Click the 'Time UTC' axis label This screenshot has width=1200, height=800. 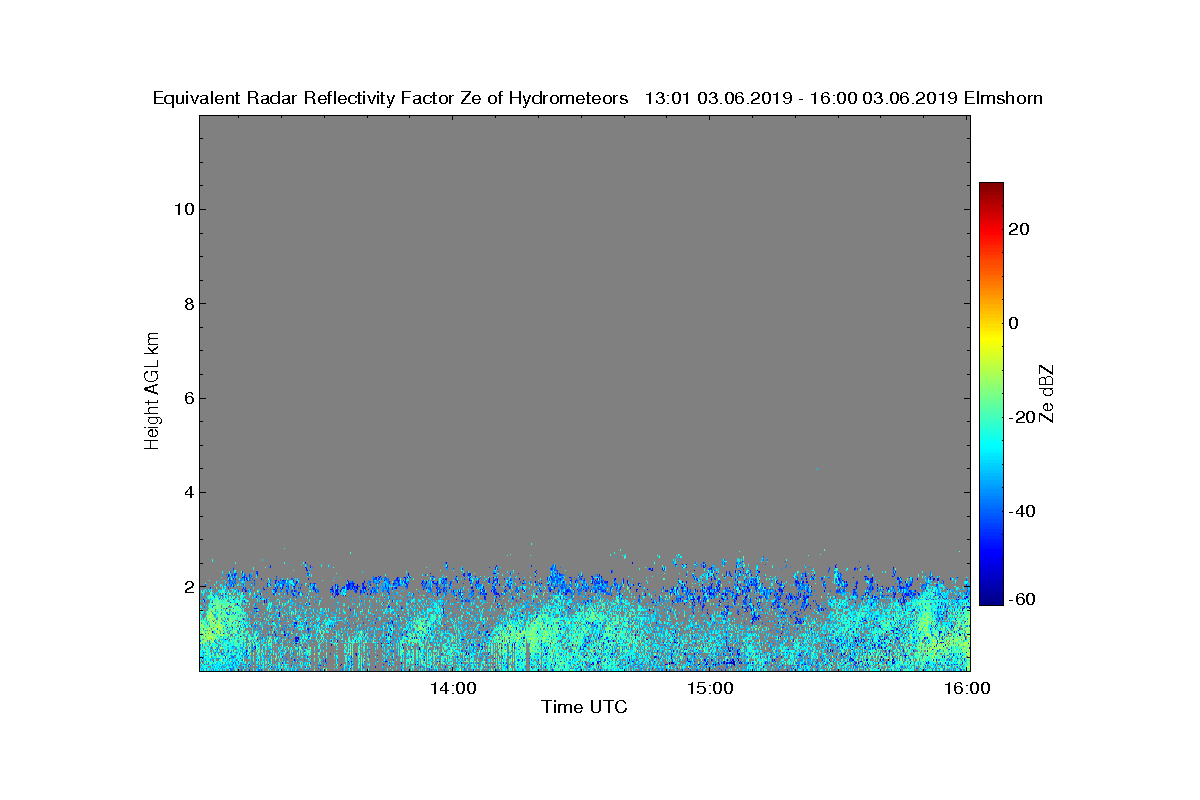point(585,707)
